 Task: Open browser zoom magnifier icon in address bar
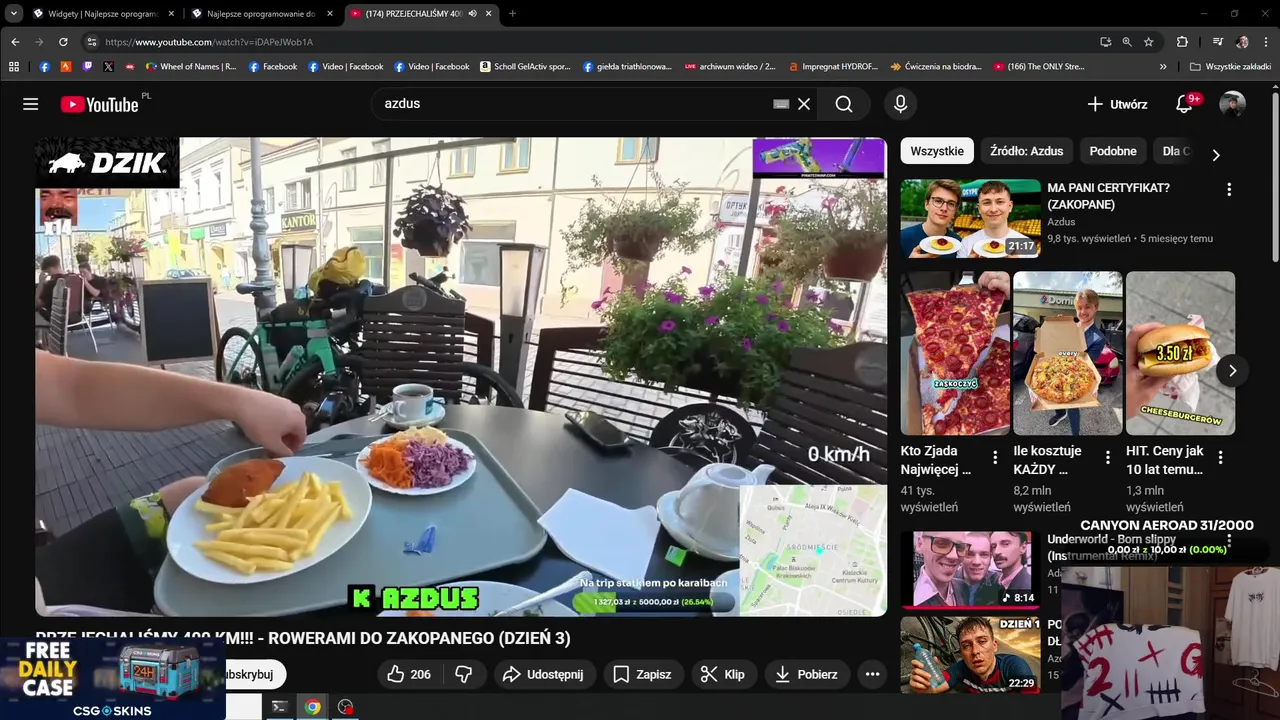(1127, 42)
